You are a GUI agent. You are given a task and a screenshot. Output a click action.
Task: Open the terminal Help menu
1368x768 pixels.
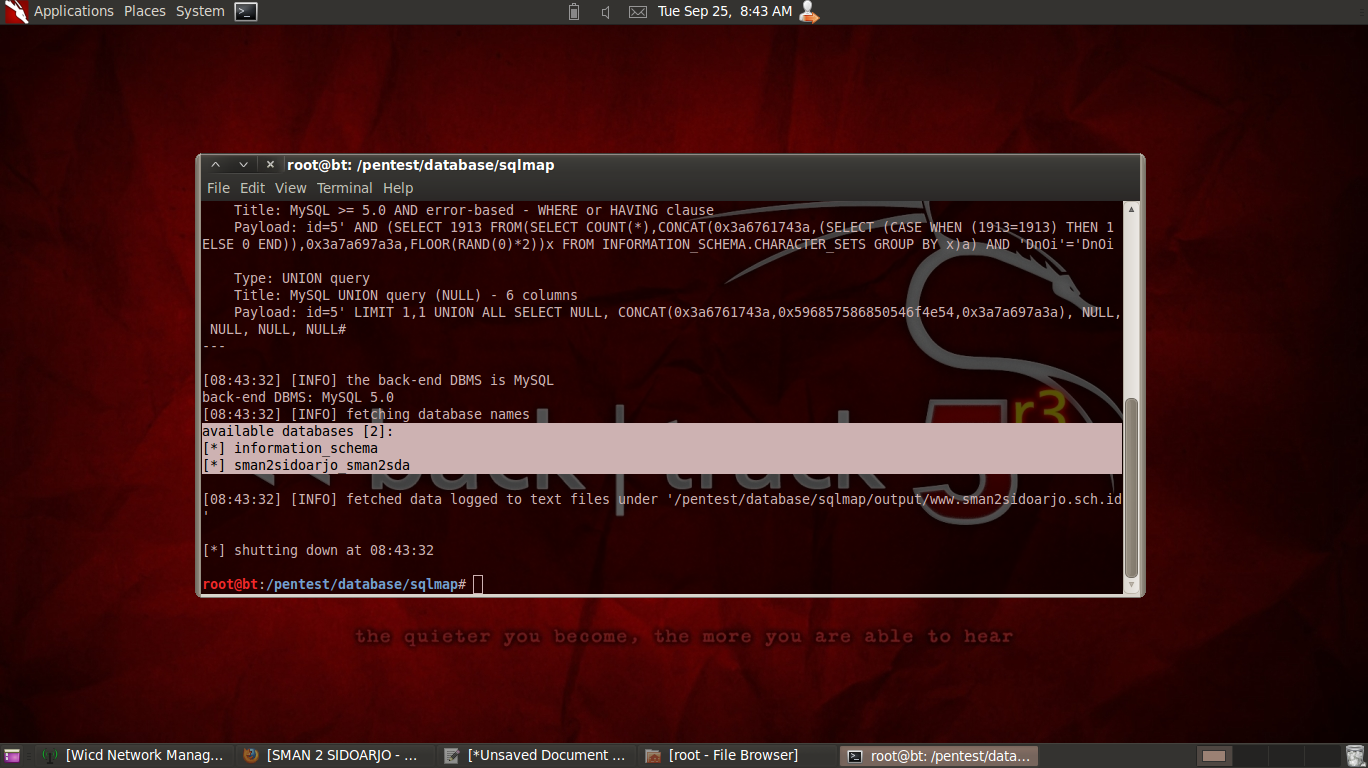398,188
